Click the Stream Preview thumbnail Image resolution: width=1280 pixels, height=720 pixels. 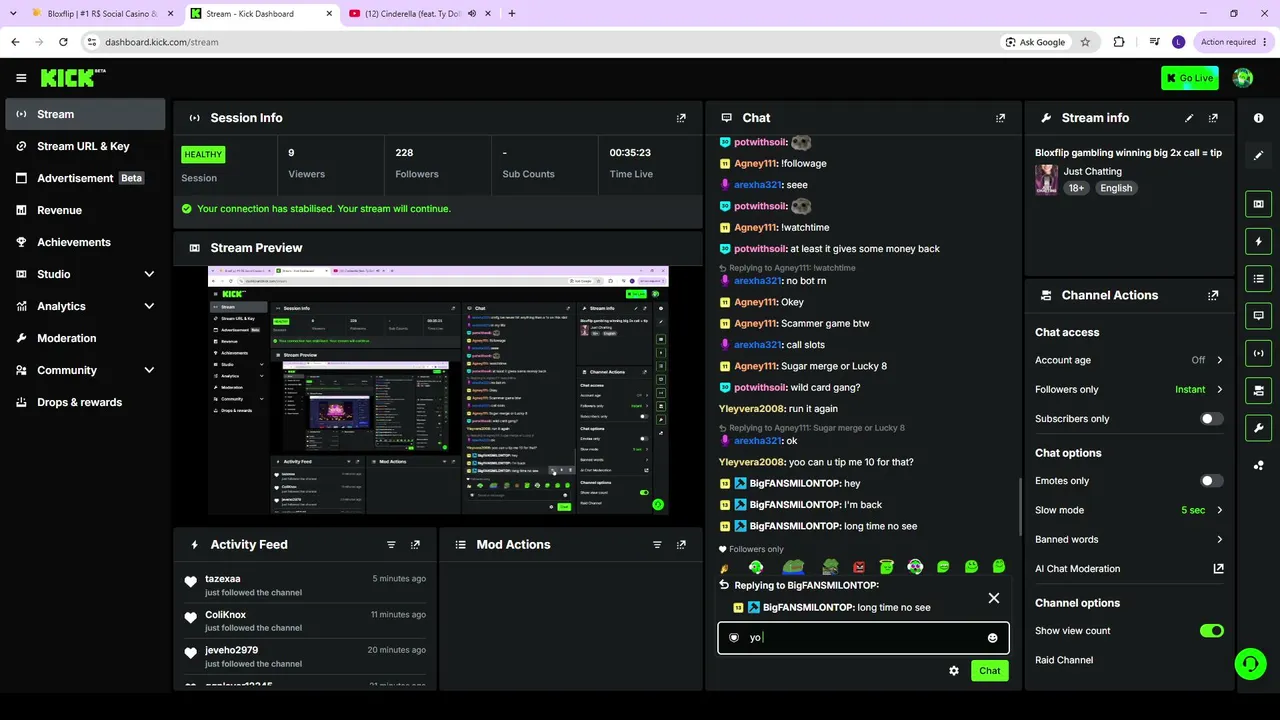point(438,391)
